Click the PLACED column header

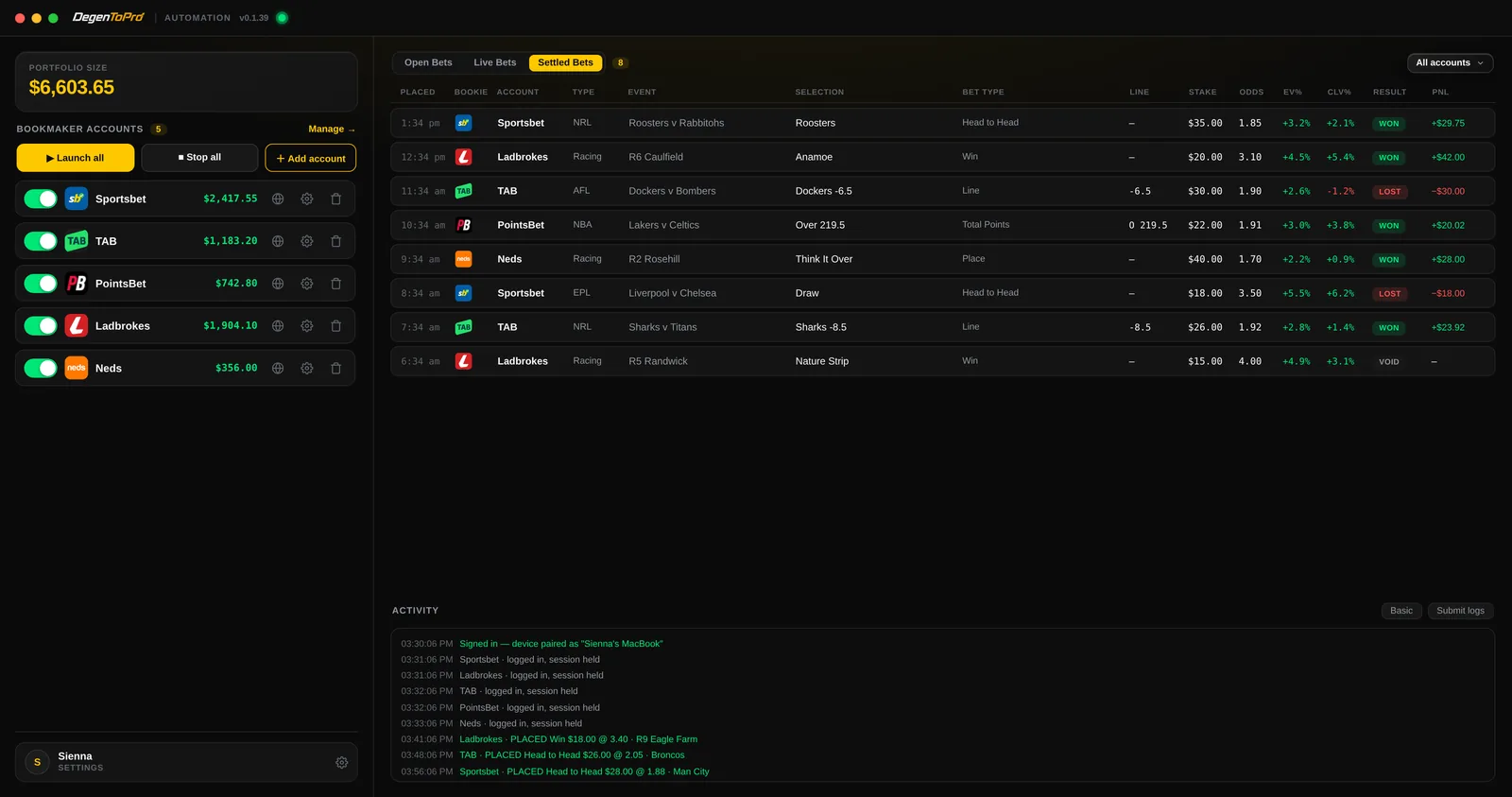pos(418,93)
